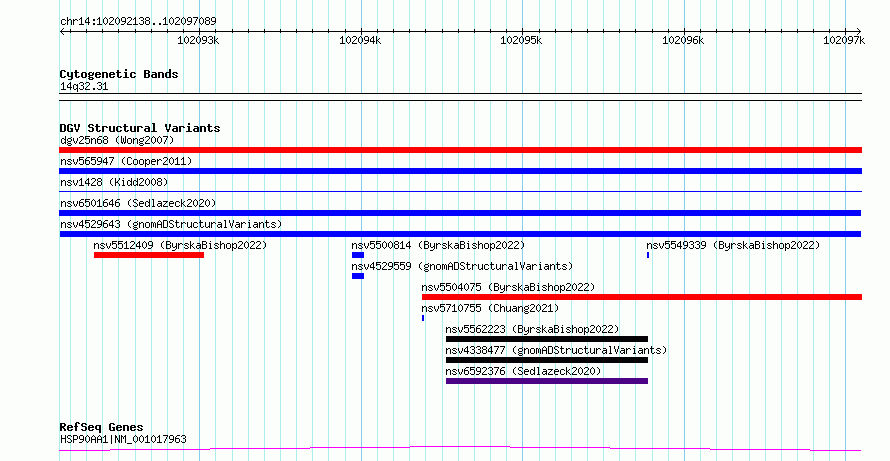
Task: Open nsv565947 (Cooper2011) variant label
Action: (x=126, y=161)
